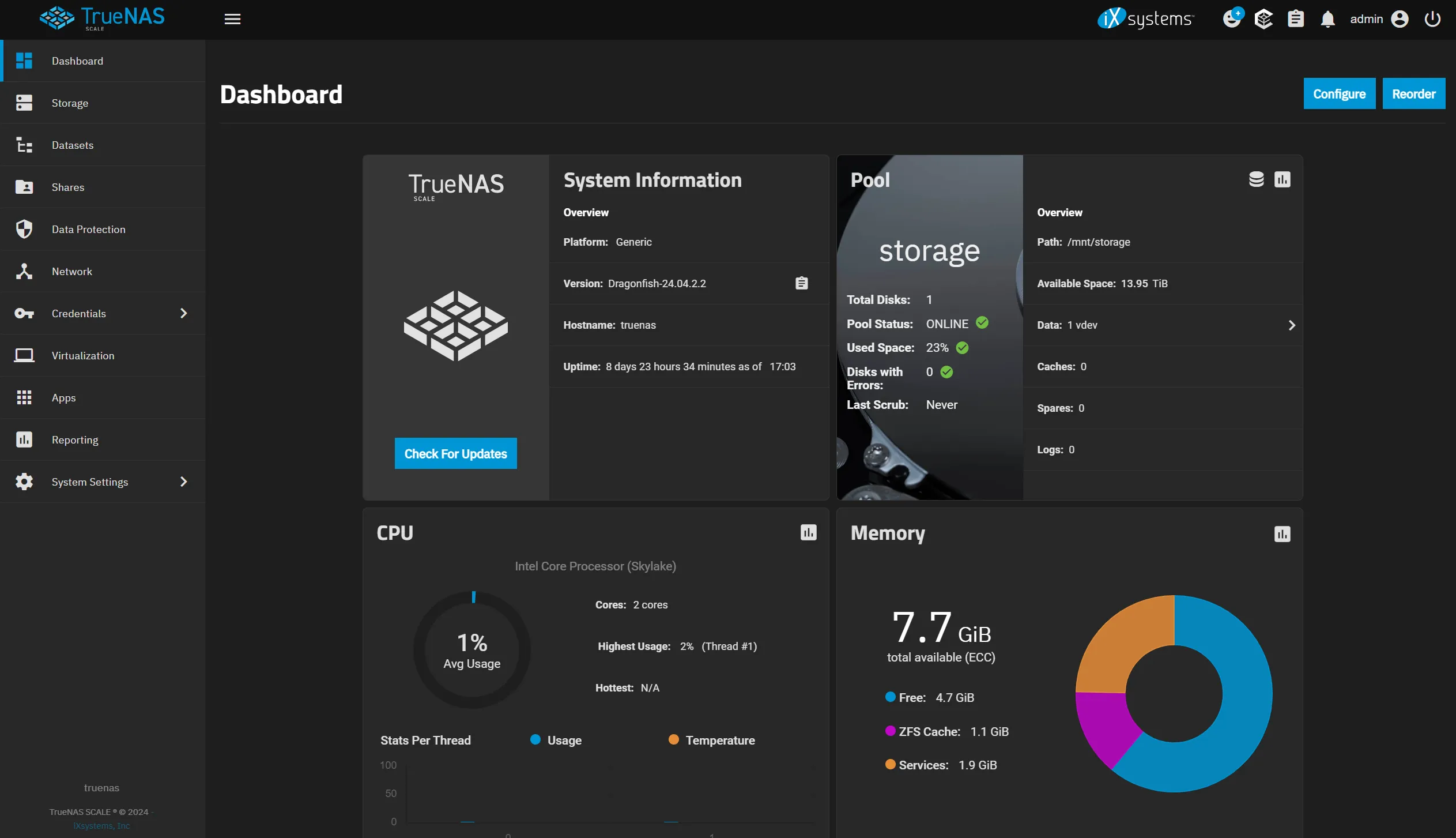Toggle the hamburger sidebar menu
The image size is (1456, 838).
(232, 19)
